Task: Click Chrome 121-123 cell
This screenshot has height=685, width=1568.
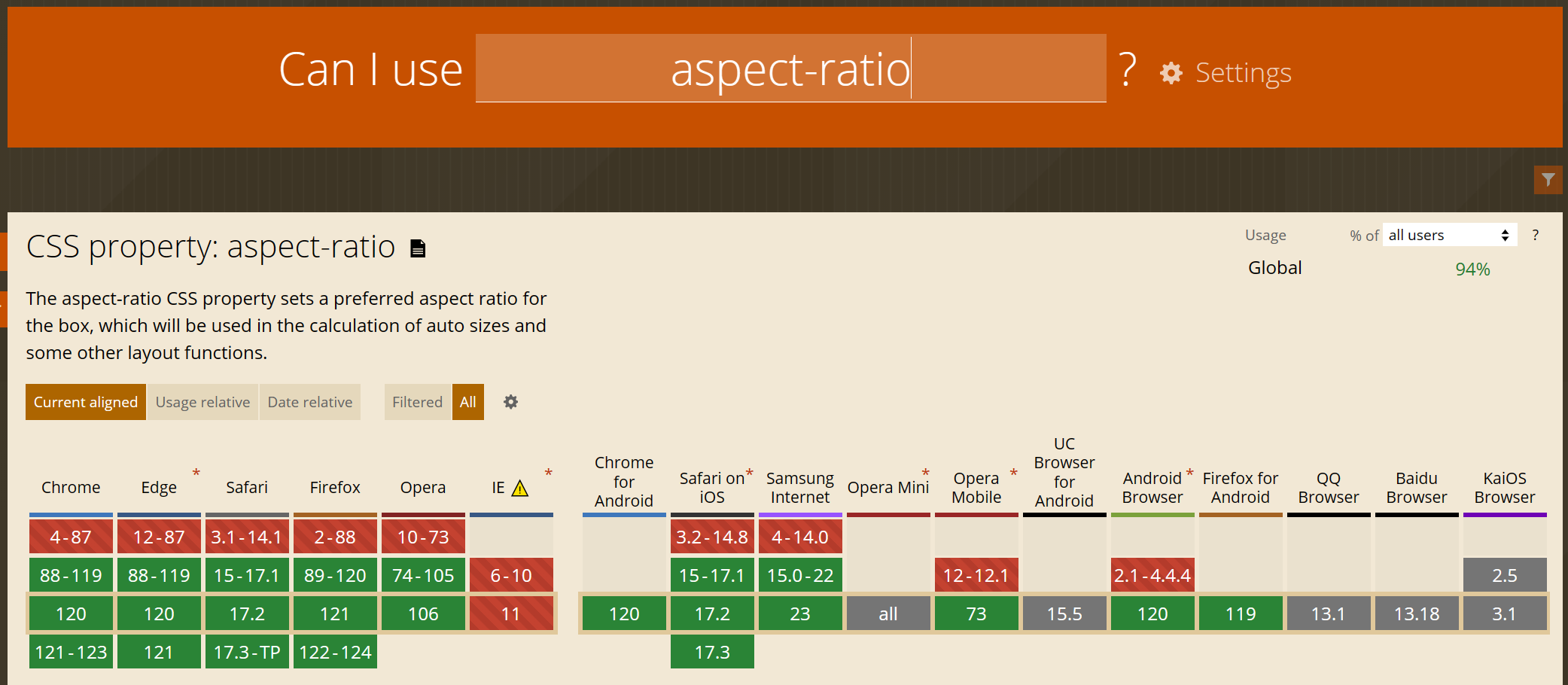Action: 71,652
